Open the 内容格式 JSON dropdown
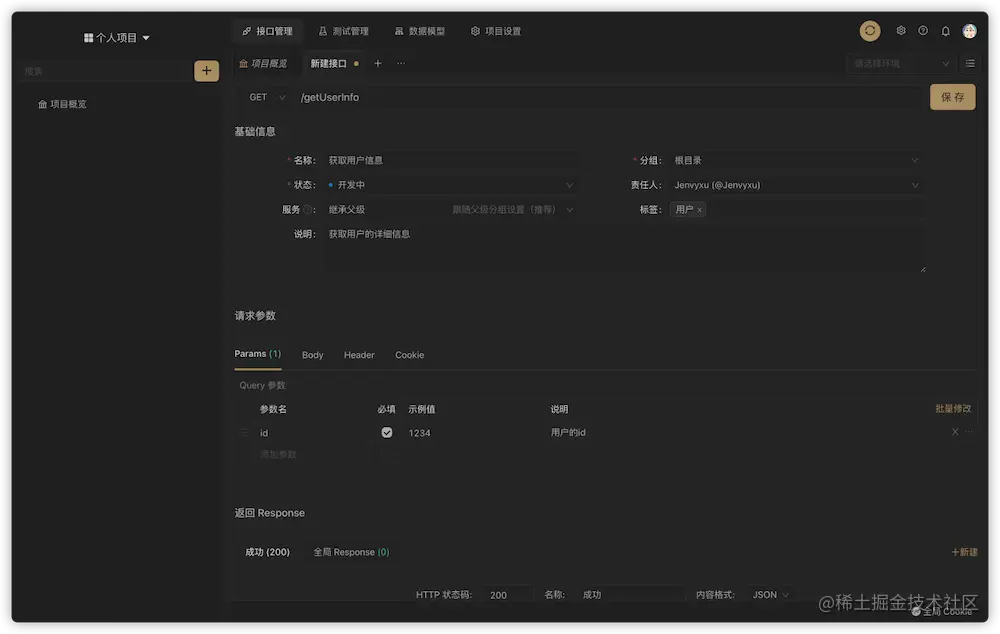Viewport: 1000px width, 634px height. point(768,594)
